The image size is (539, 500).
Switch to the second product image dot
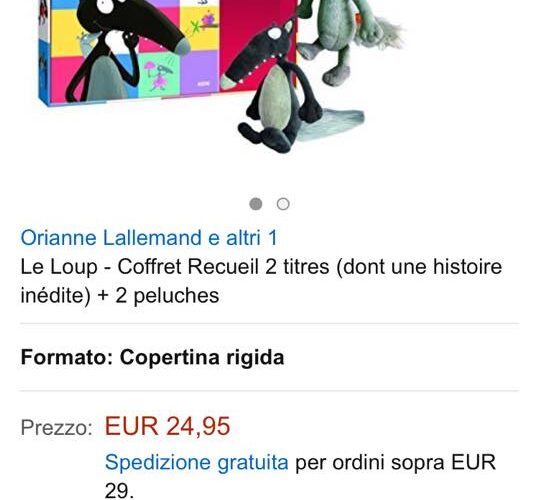click(283, 204)
